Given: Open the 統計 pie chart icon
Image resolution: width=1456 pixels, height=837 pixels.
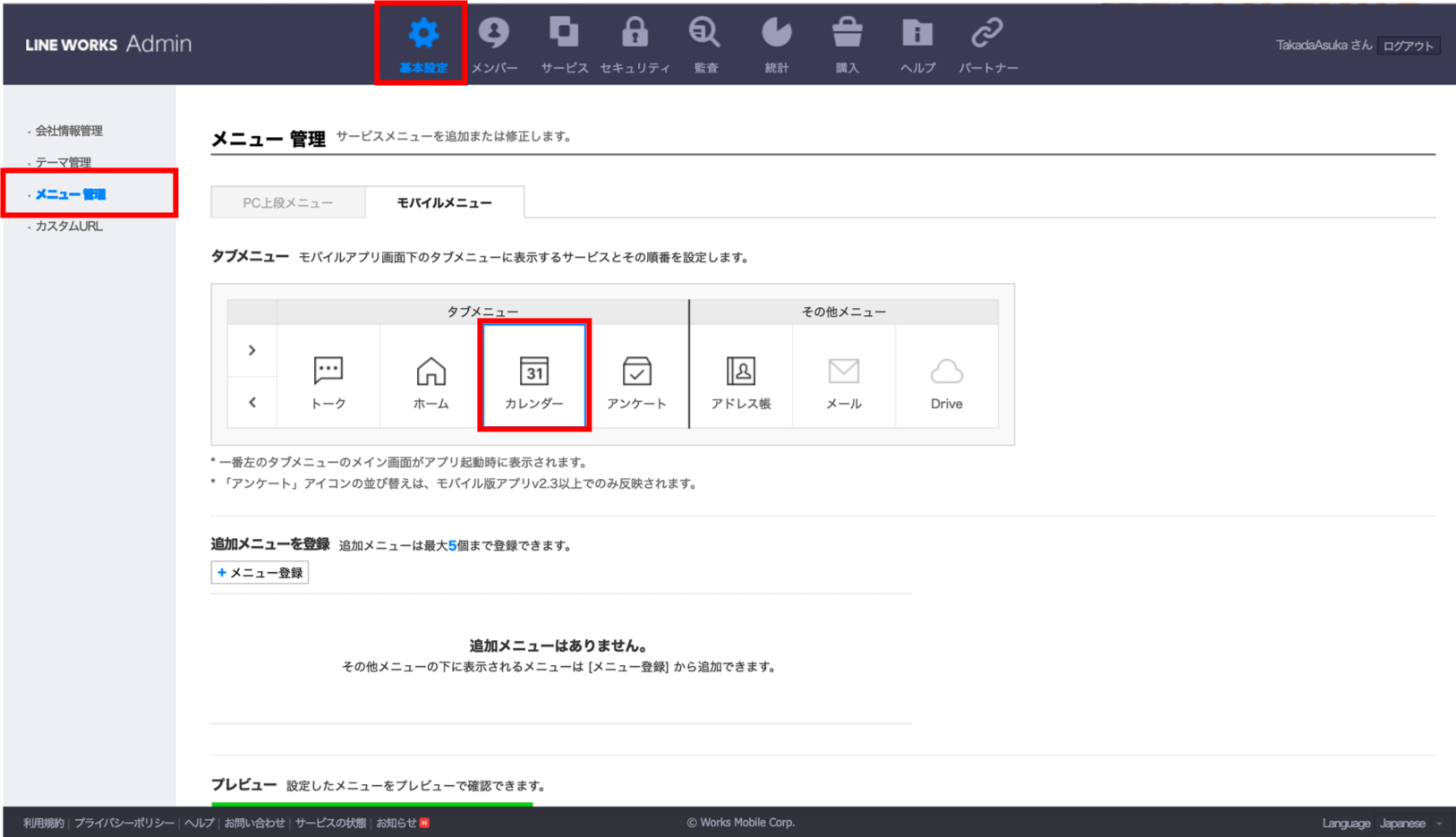Looking at the screenshot, I should click(x=776, y=34).
